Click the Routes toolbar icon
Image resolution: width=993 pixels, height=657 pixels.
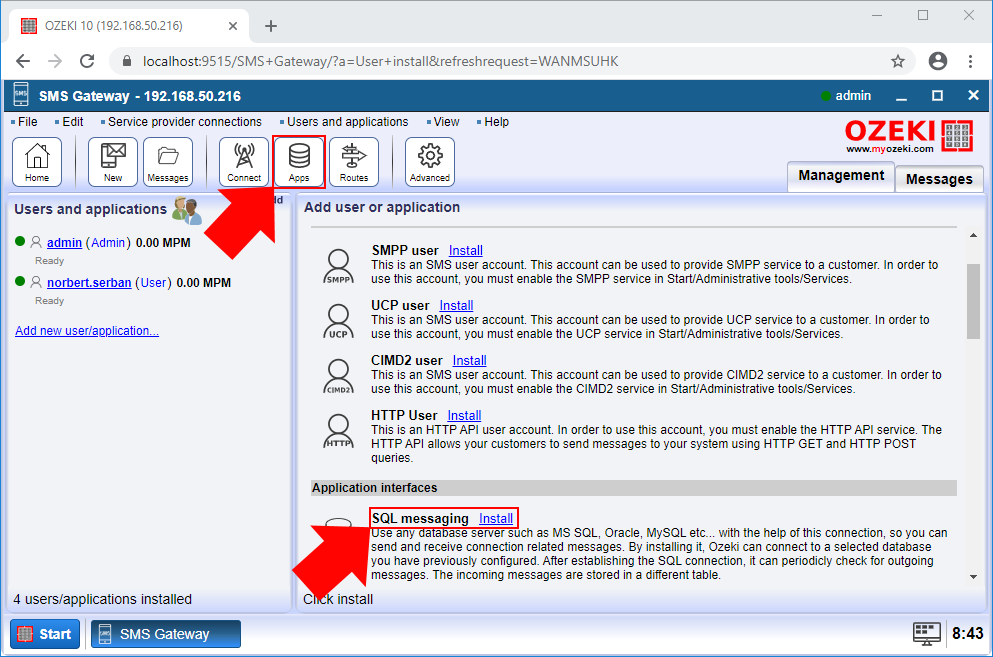(356, 161)
